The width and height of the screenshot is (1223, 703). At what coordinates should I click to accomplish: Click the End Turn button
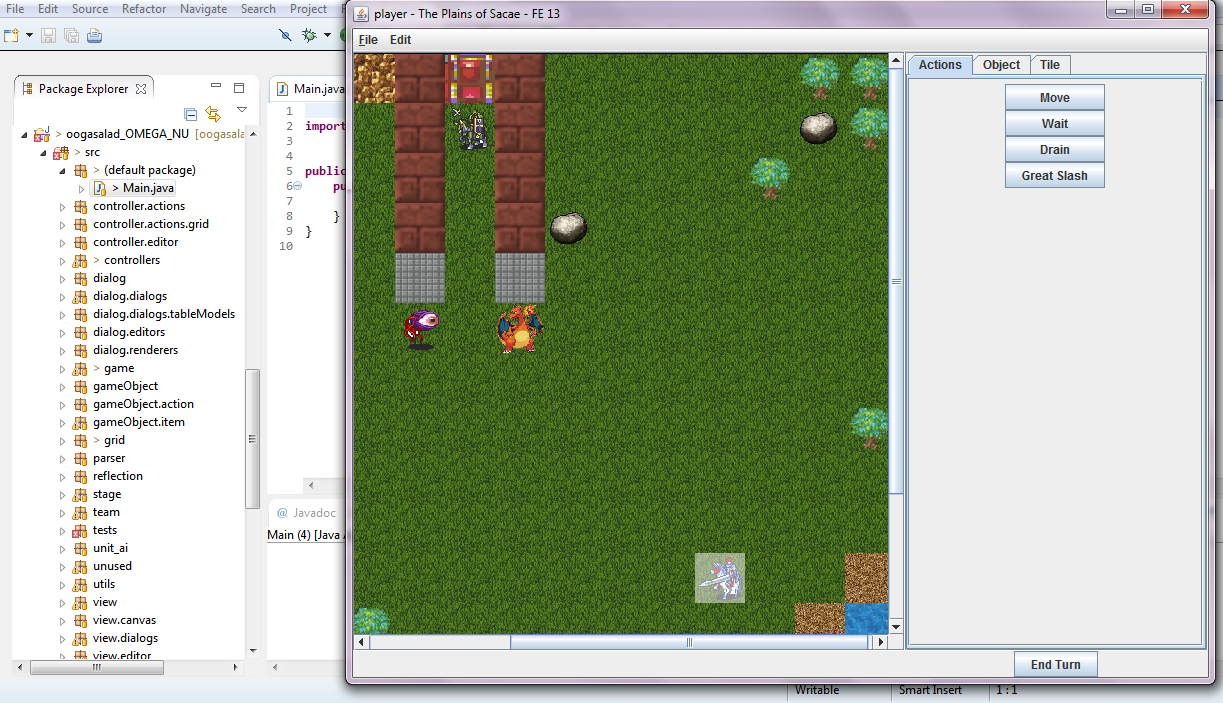coord(1056,665)
